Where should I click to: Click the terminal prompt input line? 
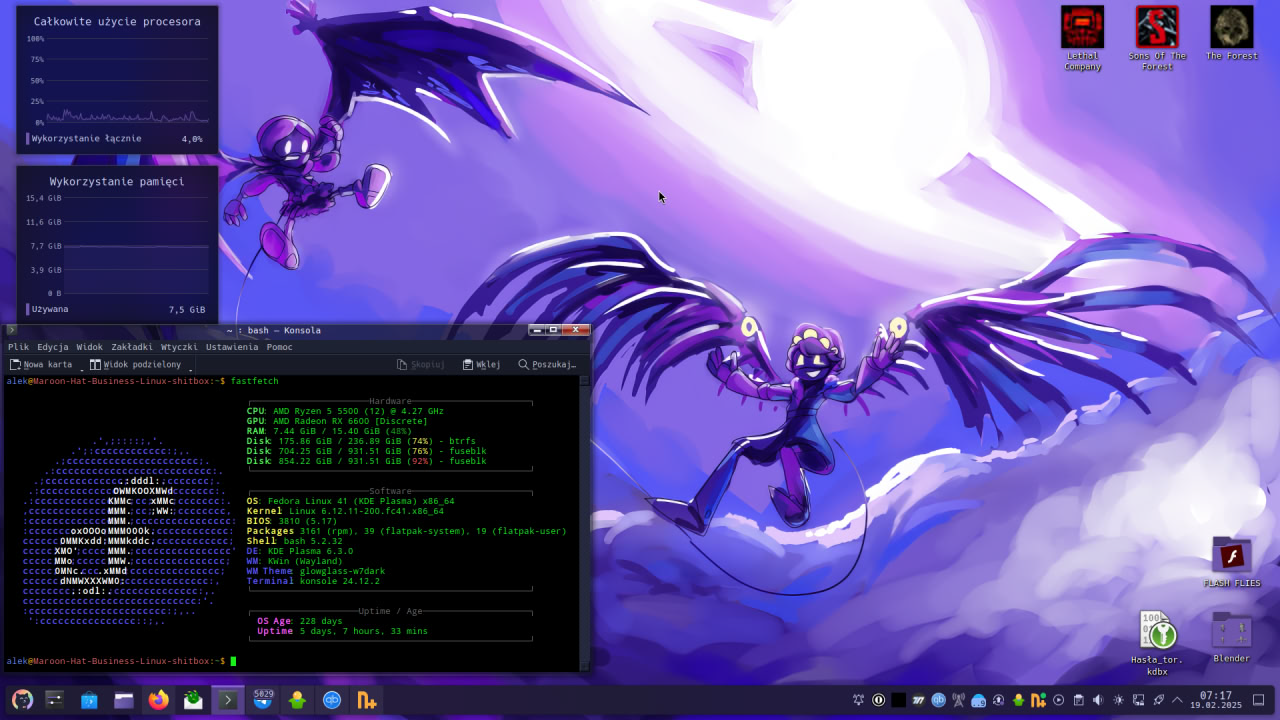point(292,661)
